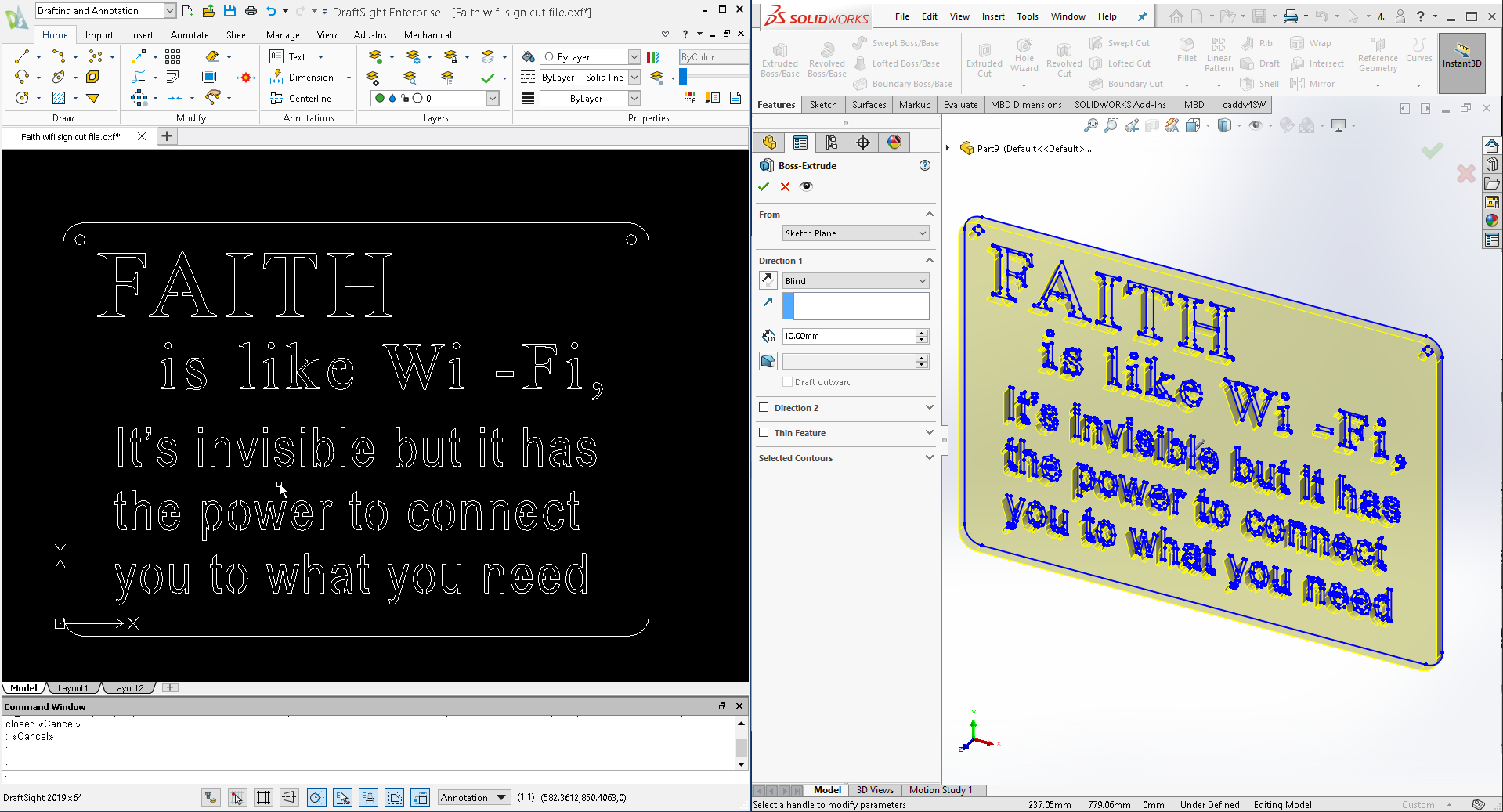Open the Sketch Plane dropdown under From
1503x812 pixels.
point(855,233)
